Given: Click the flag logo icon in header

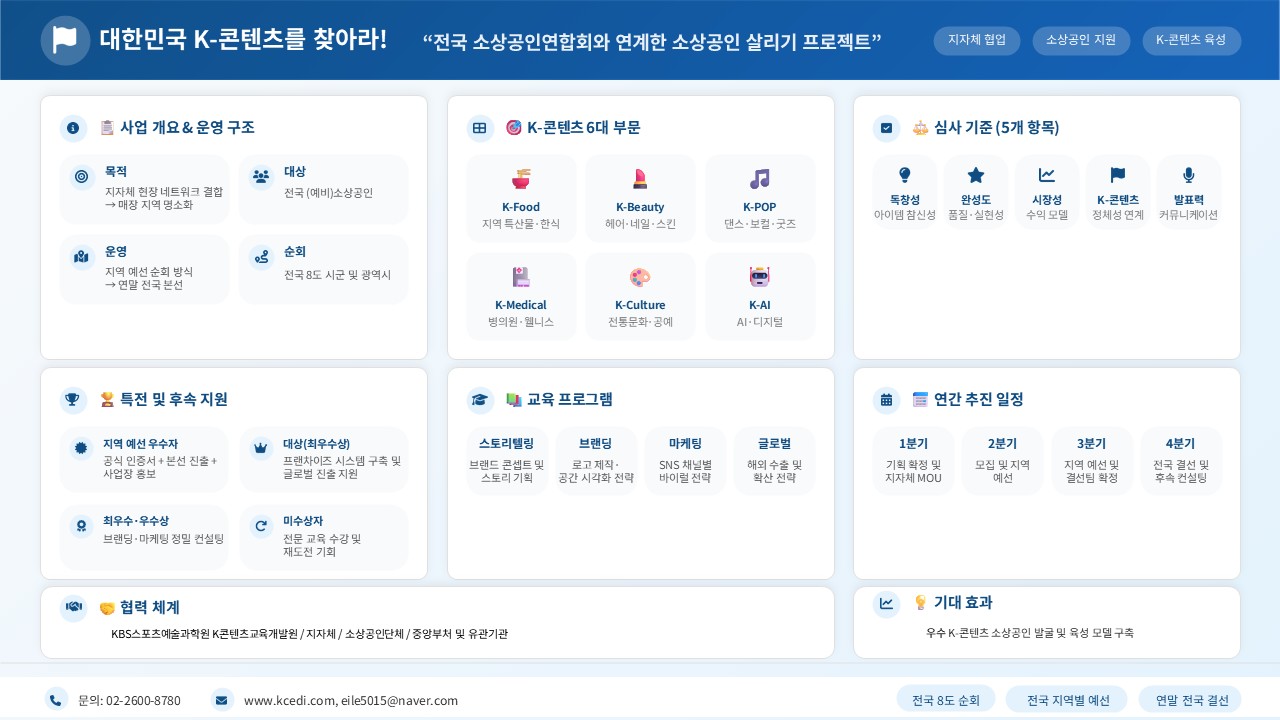Looking at the screenshot, I should coord(65,40).
